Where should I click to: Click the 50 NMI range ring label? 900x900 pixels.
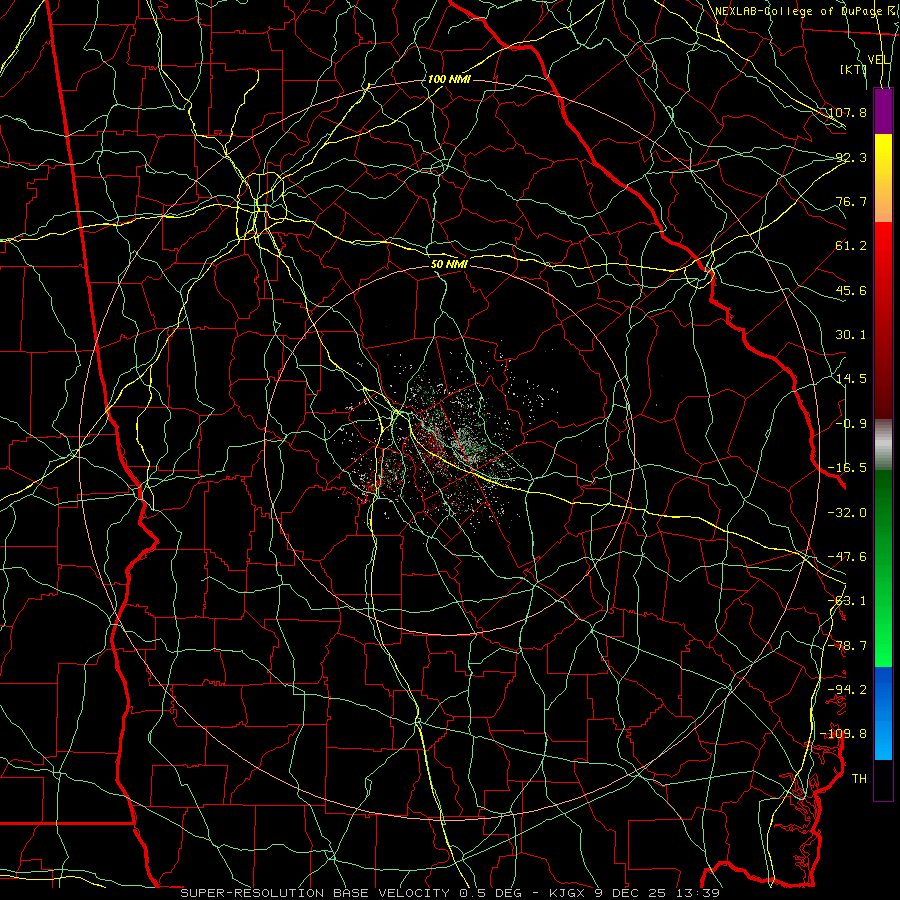click(449, 265)
